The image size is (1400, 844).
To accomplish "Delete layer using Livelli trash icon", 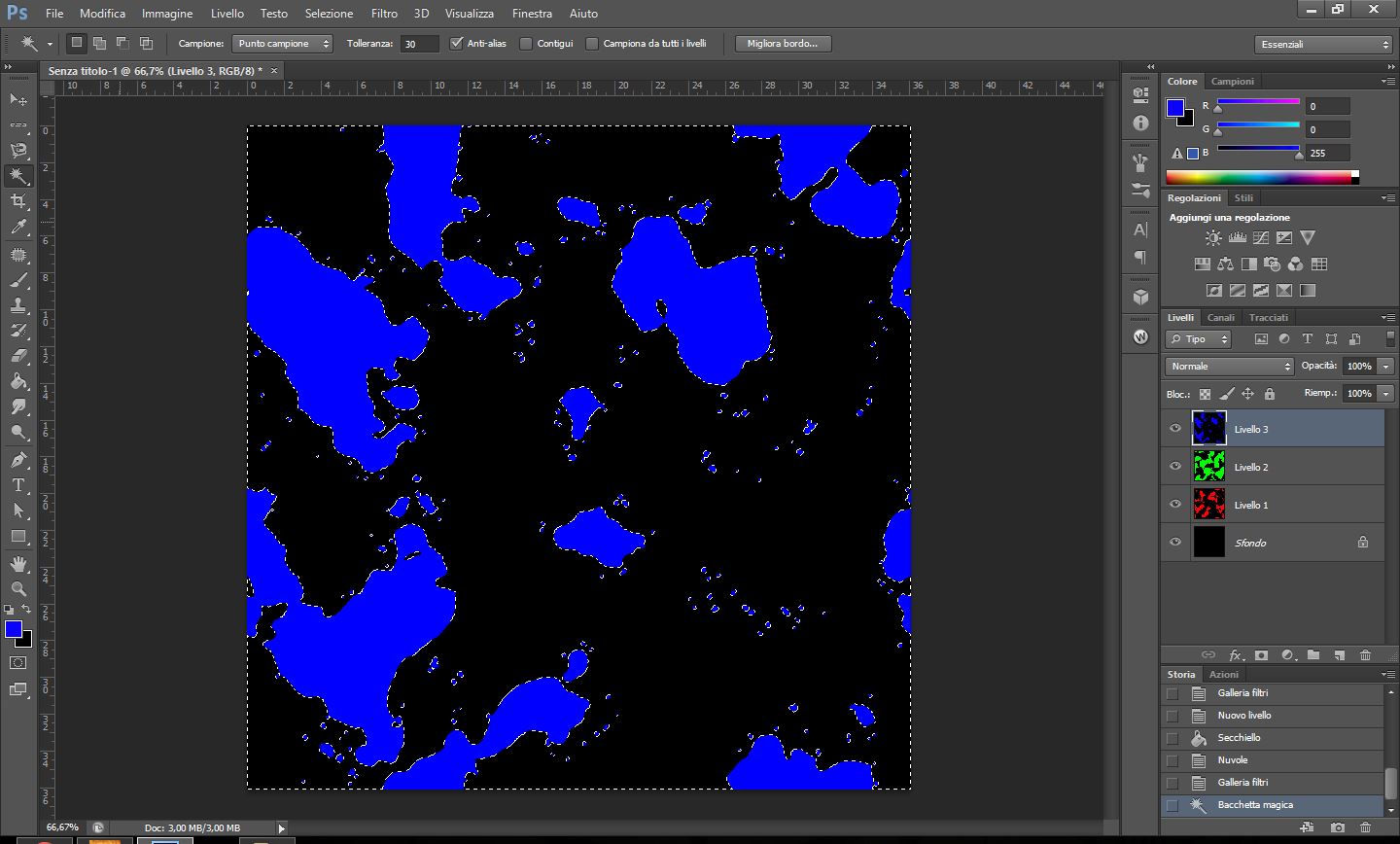I will (x=1365, y=655).
